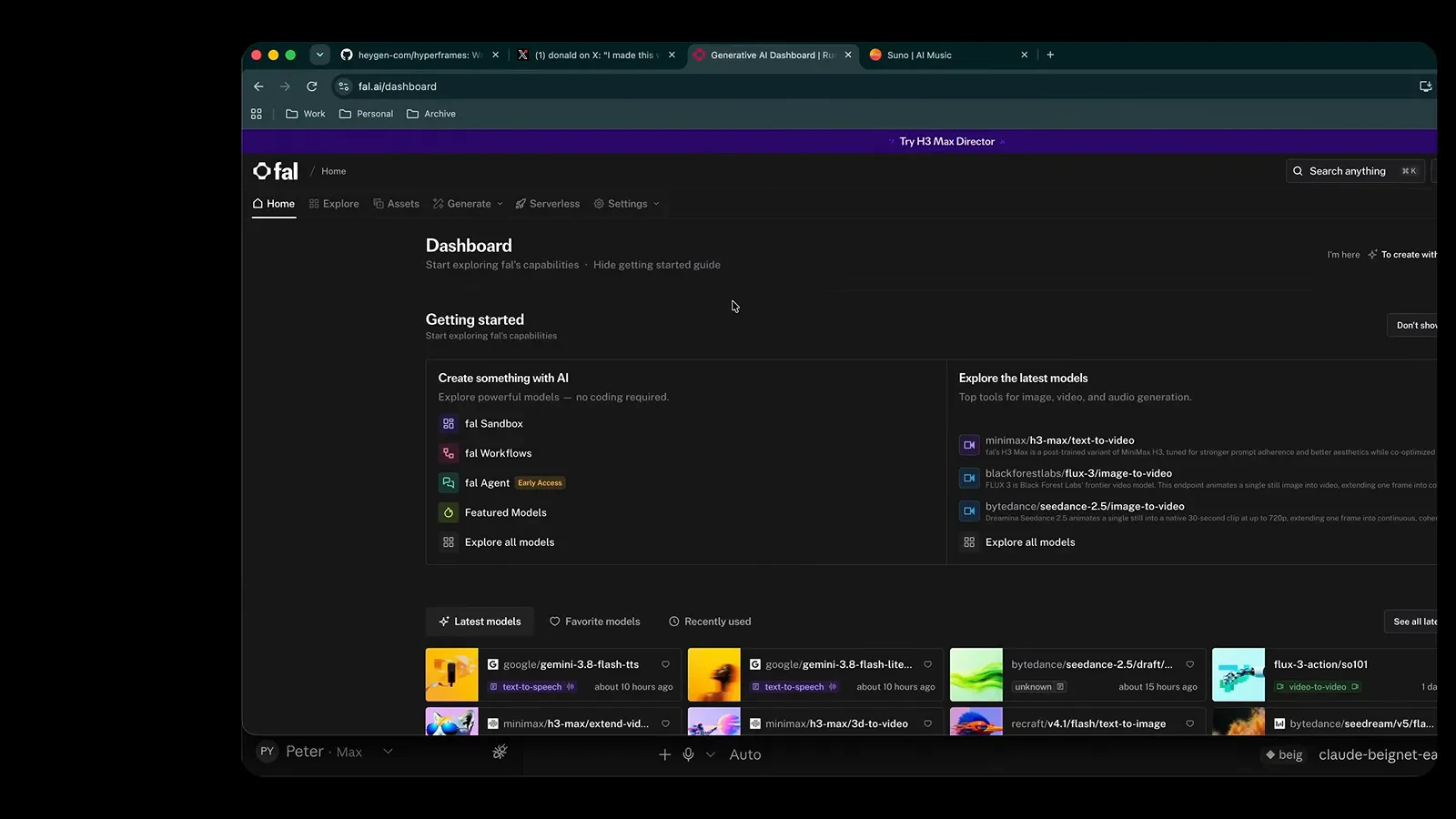1456x819 pixels.
Task: Favorite seedance-2.5/draft model with heart
Action: pos(1189,664)
